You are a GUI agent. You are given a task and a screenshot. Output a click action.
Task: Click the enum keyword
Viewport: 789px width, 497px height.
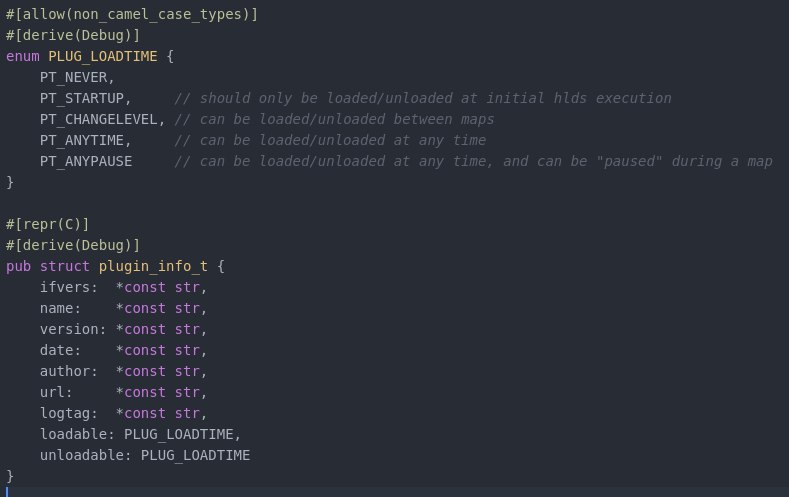click(x=23, y=56)
